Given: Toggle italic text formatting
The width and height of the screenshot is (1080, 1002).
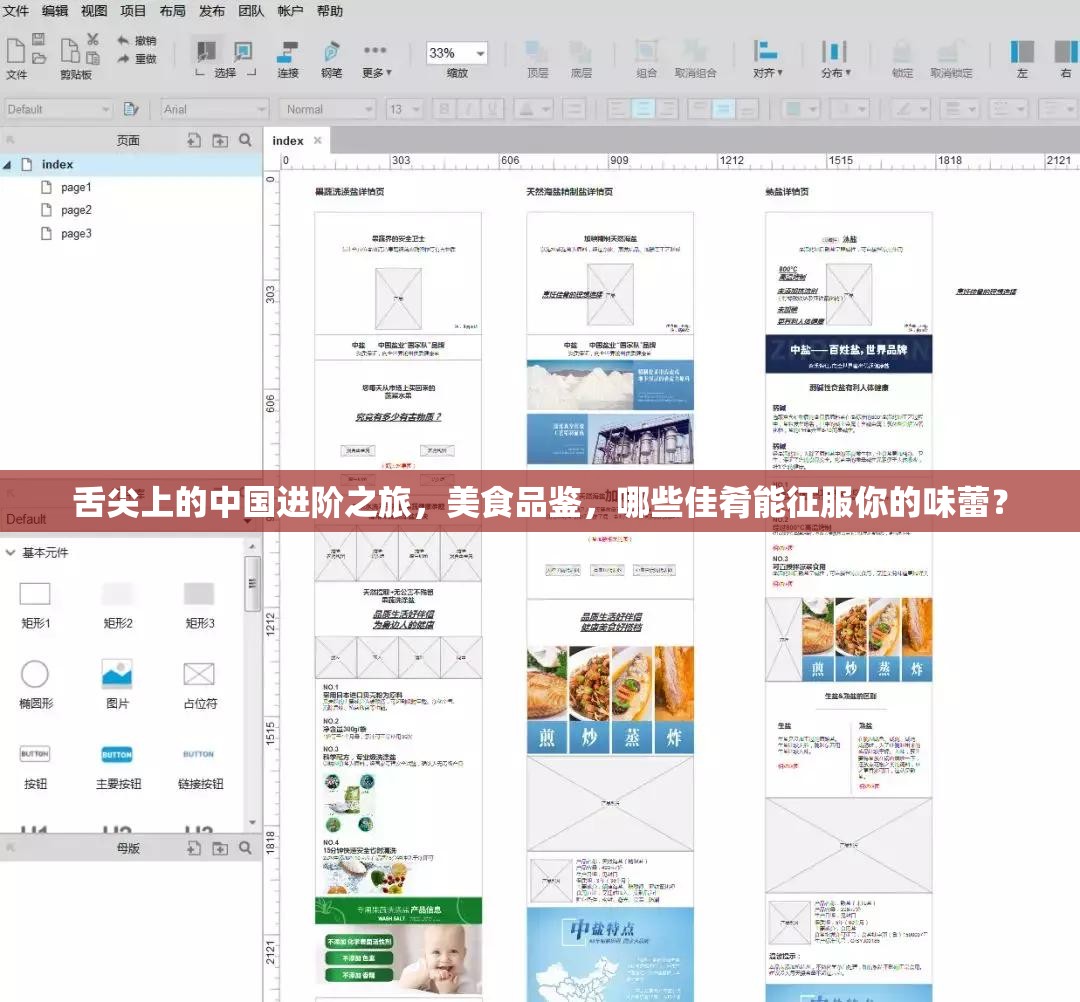Looking at the screenshot, I should (x=471, y=109).
